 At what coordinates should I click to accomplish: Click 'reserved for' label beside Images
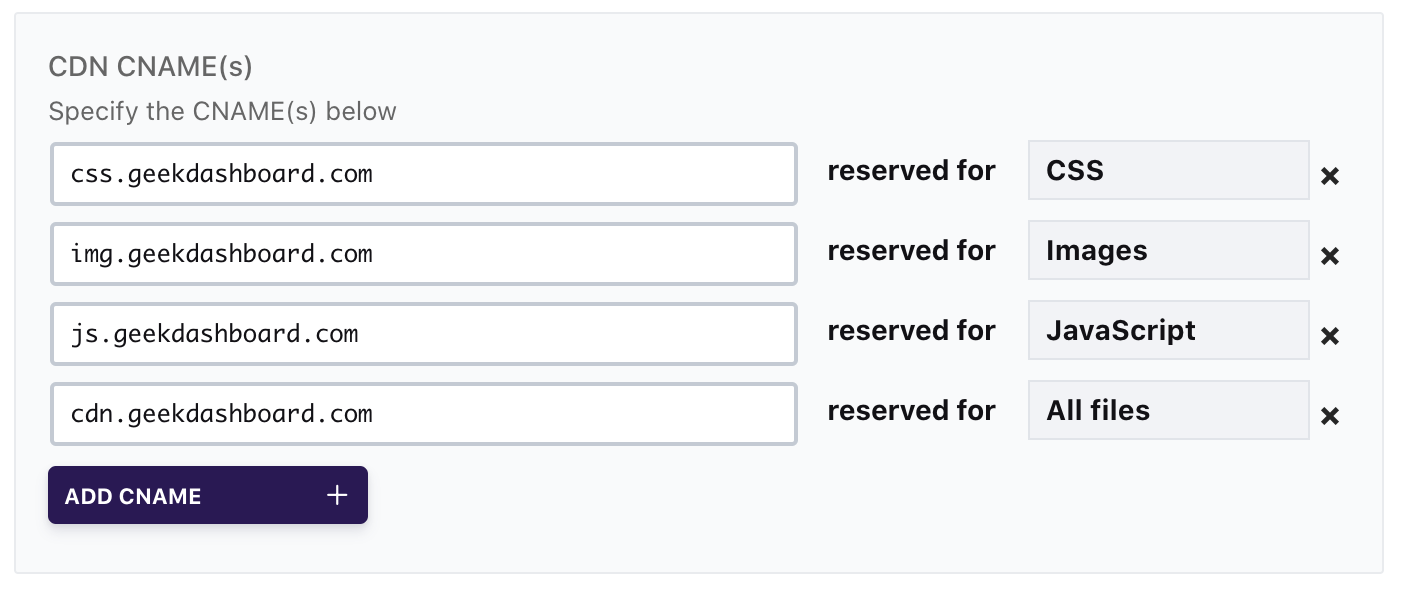[x=911, y=251]
